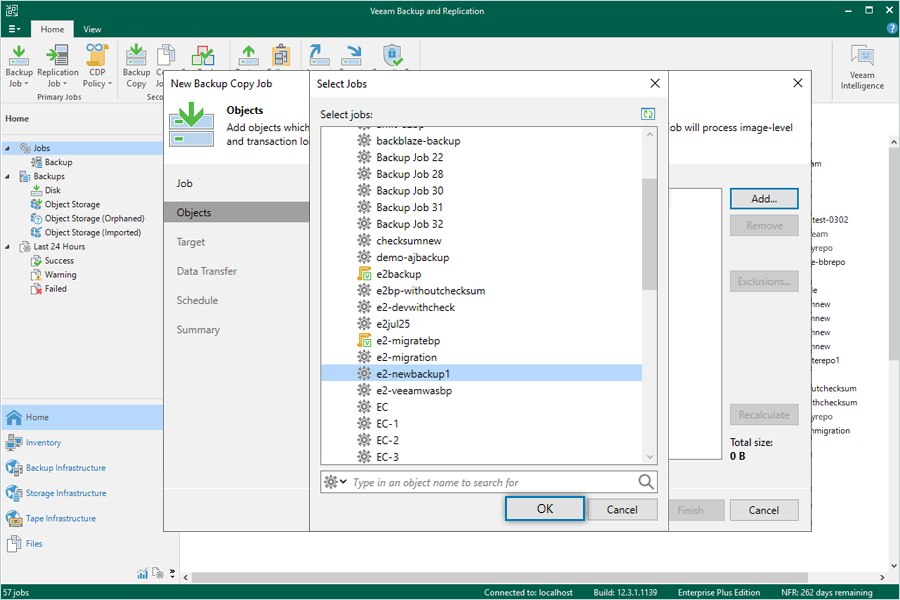Click the Backup Infrastructure icon
Image resolution: width=900 pixels, height=600 pixels.
click(x=14, y=468)
